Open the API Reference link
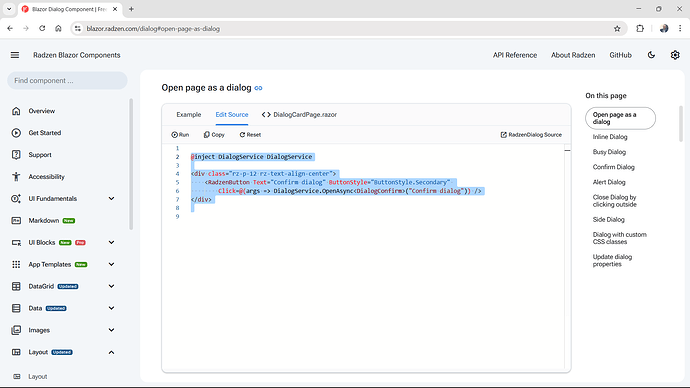Screen dimensions: 690x388 pyautogui.click(x=515, y=55)
